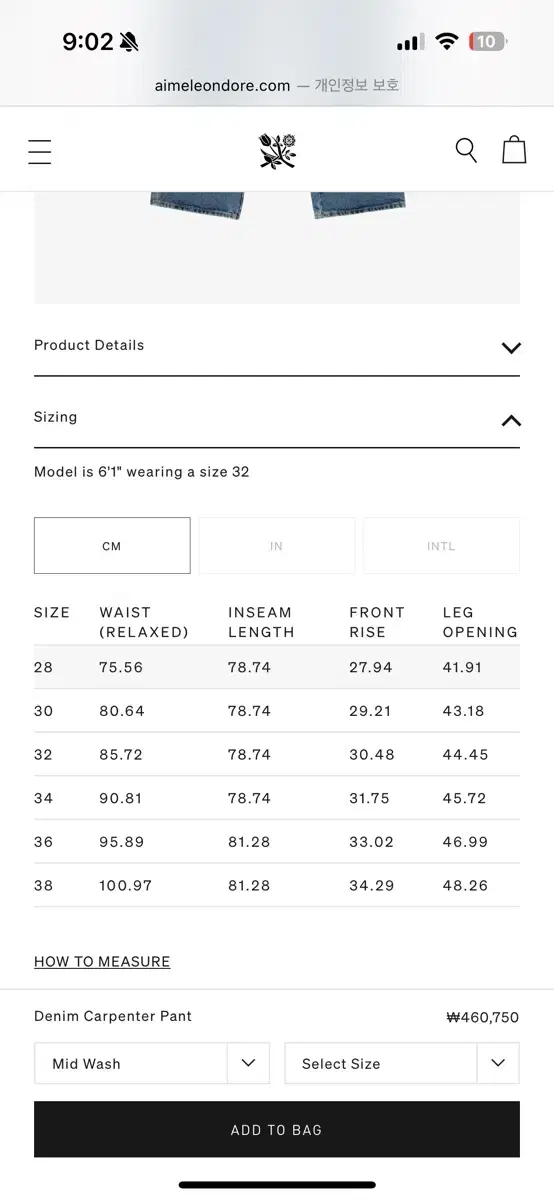Tap the aimeleondore.com address bar
554x1200 pixels.
[x=277, y=86]
